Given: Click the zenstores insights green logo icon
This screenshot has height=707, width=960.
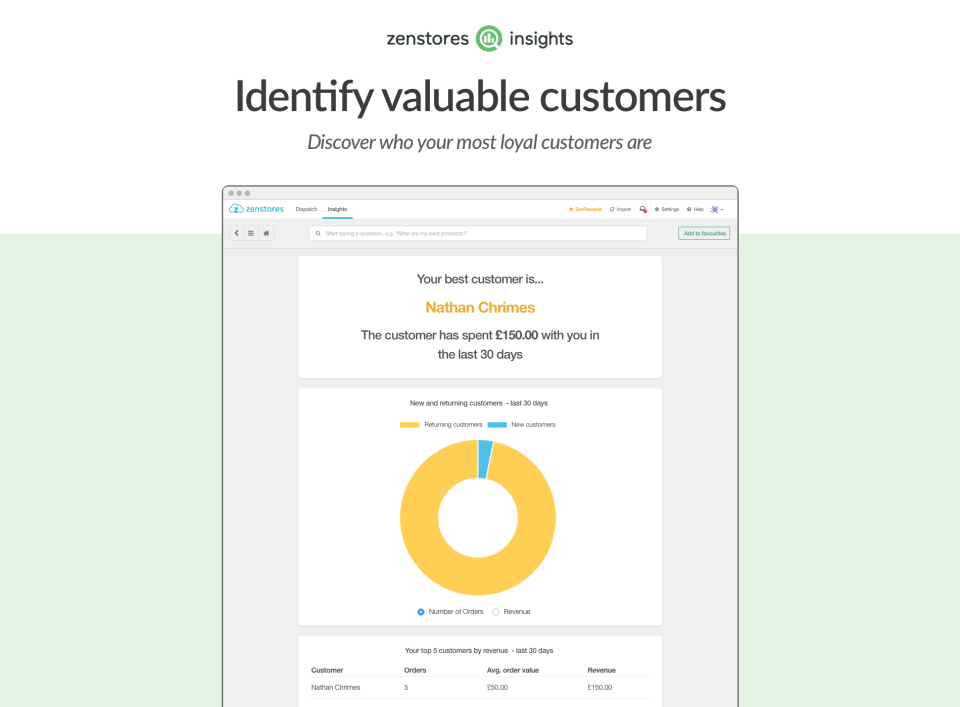Looking at the screenshot, I should coord(489,39).
